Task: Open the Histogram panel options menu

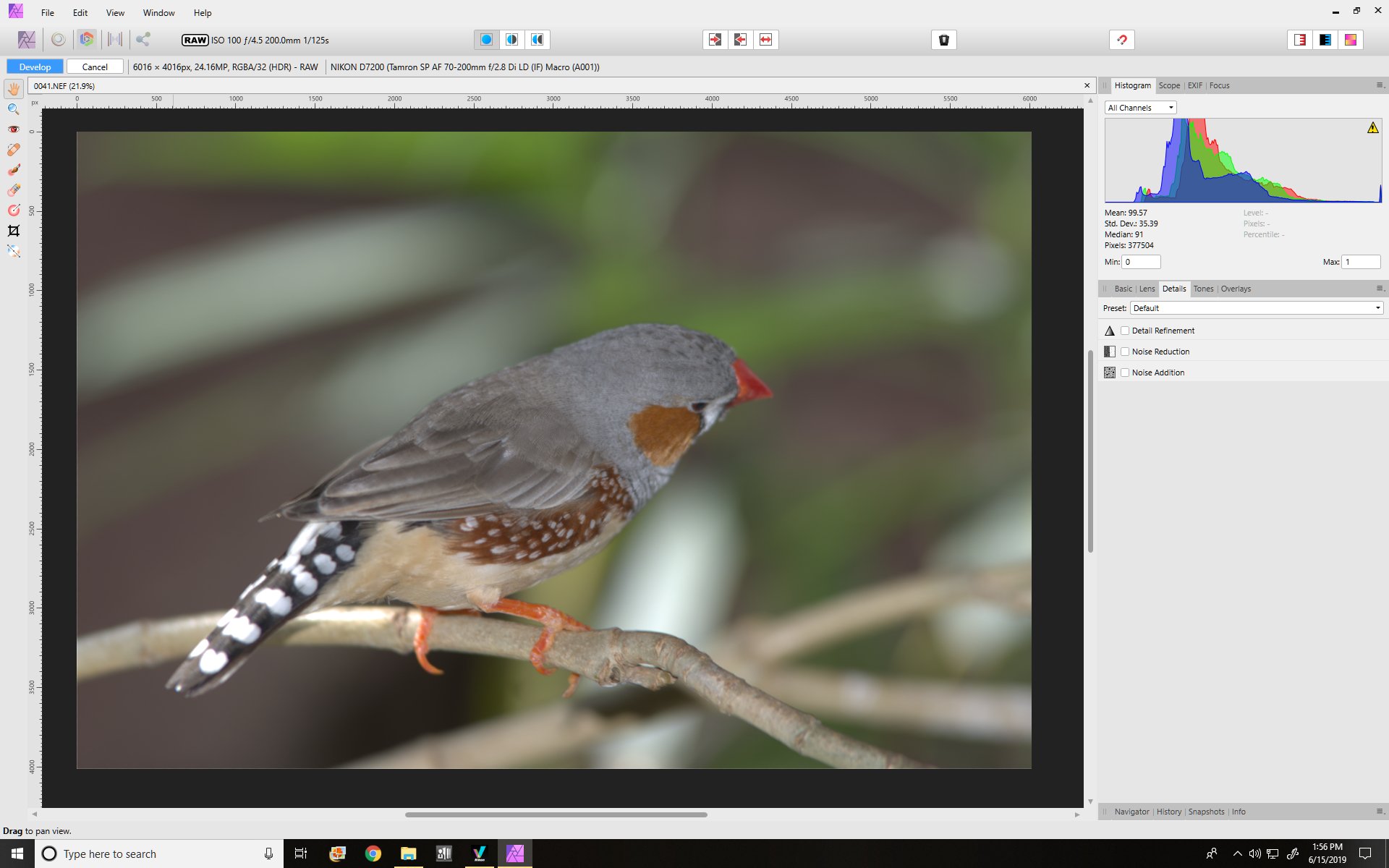Action: 1379,85
